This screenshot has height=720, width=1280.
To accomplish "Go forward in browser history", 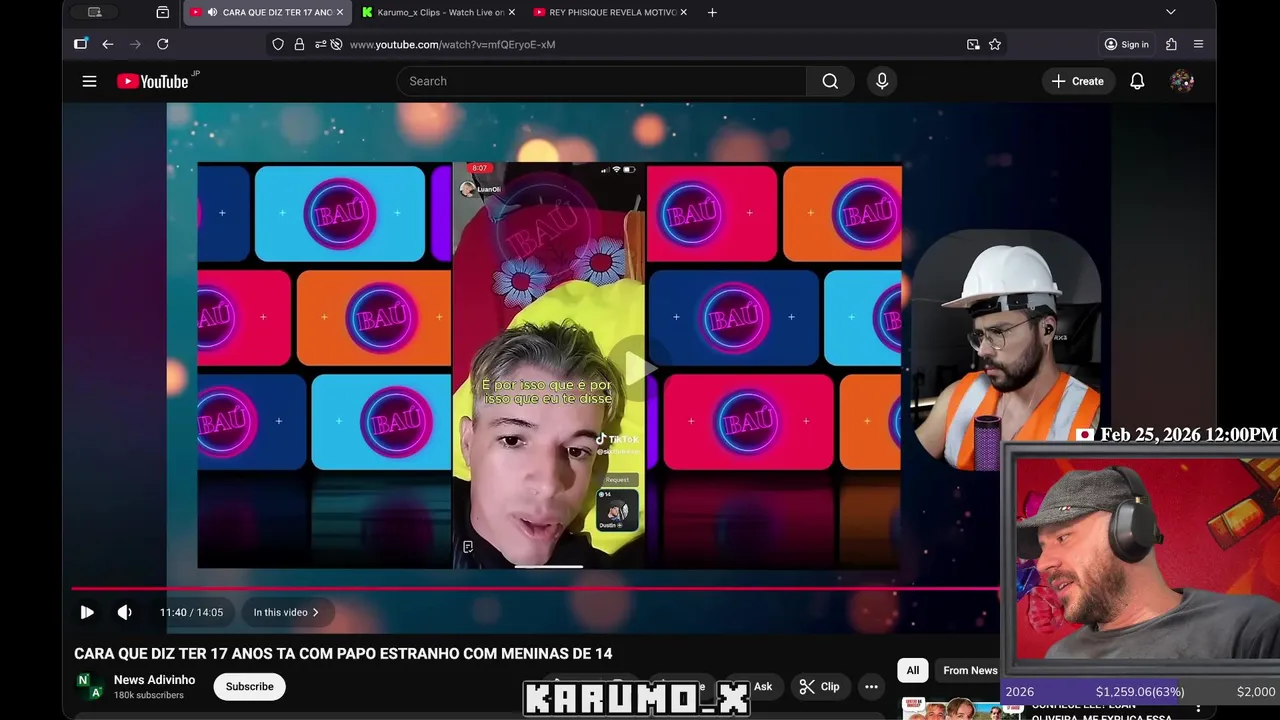I will pyautogui.click(x=135, y=44).
